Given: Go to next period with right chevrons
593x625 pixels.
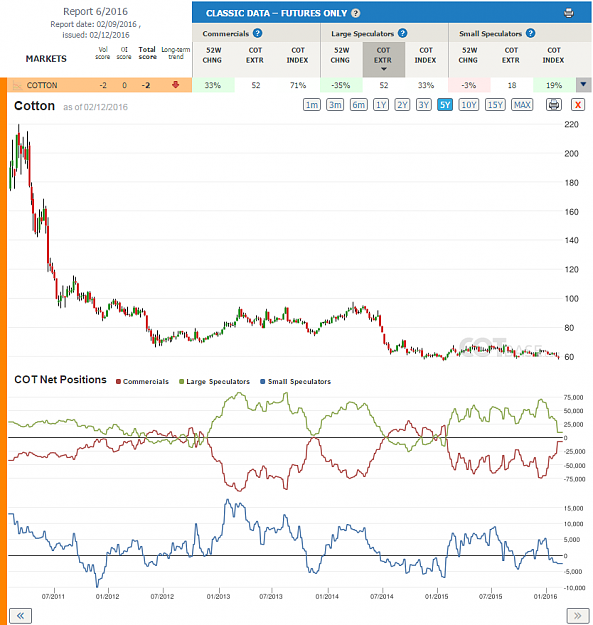Looking at the screenshot, I should pyautogui.click(x=577, y=616).
